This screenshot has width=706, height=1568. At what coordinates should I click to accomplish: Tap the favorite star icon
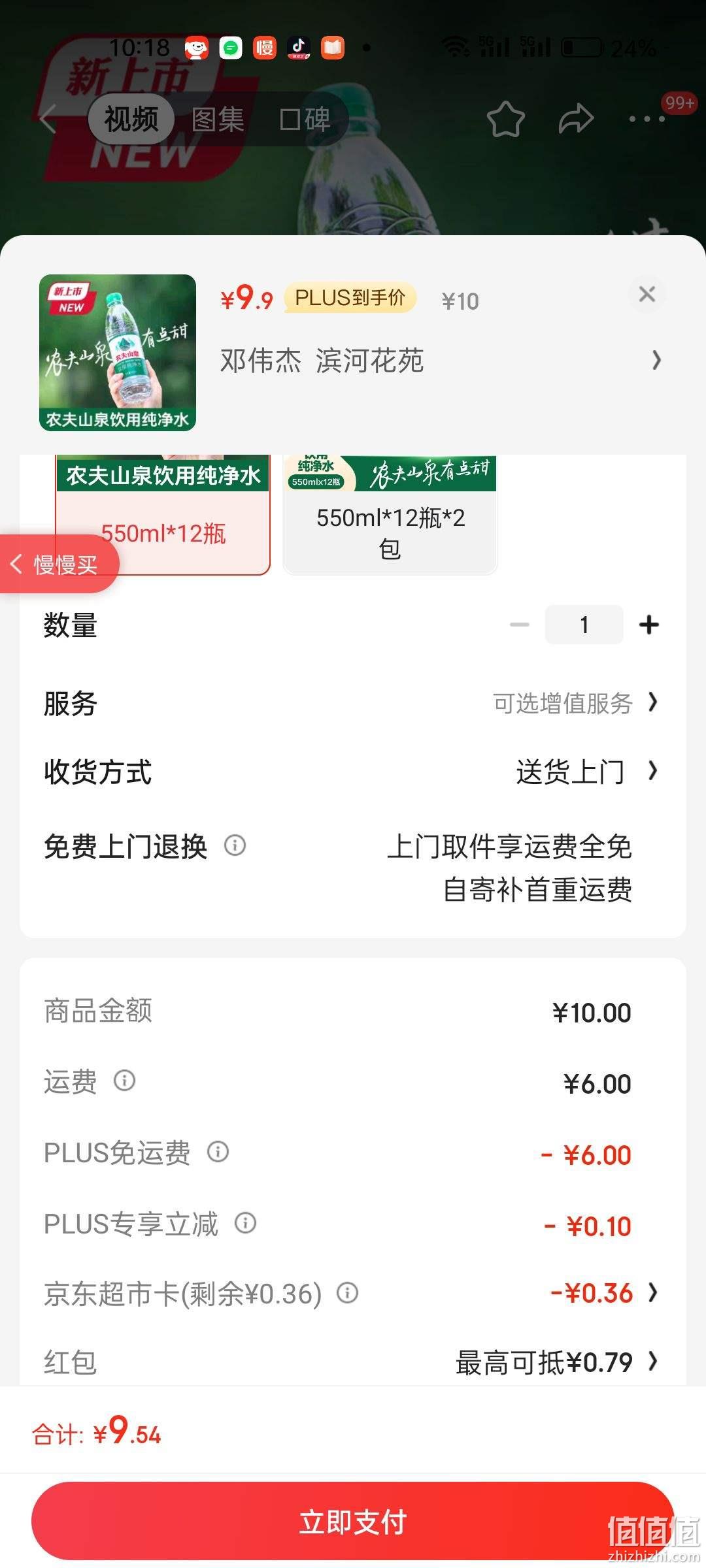[506, 119]
